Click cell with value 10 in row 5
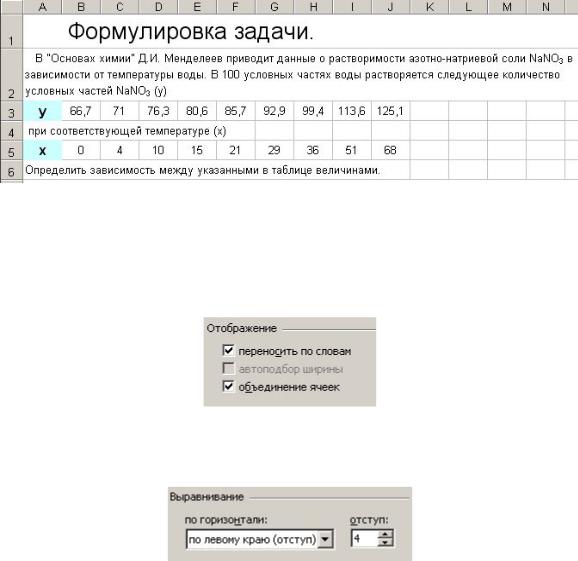The height and width of the screenshot is (561, 578). tap(159, 150)
